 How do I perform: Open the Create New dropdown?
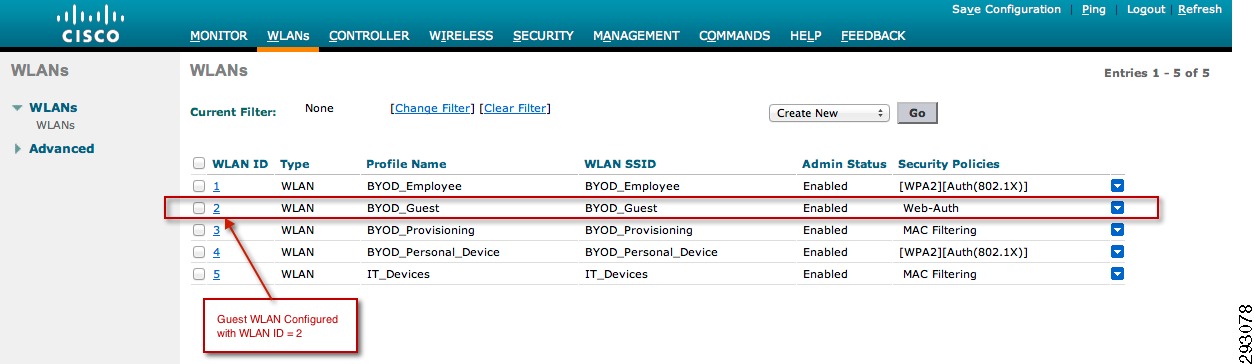tap(829, 113)
